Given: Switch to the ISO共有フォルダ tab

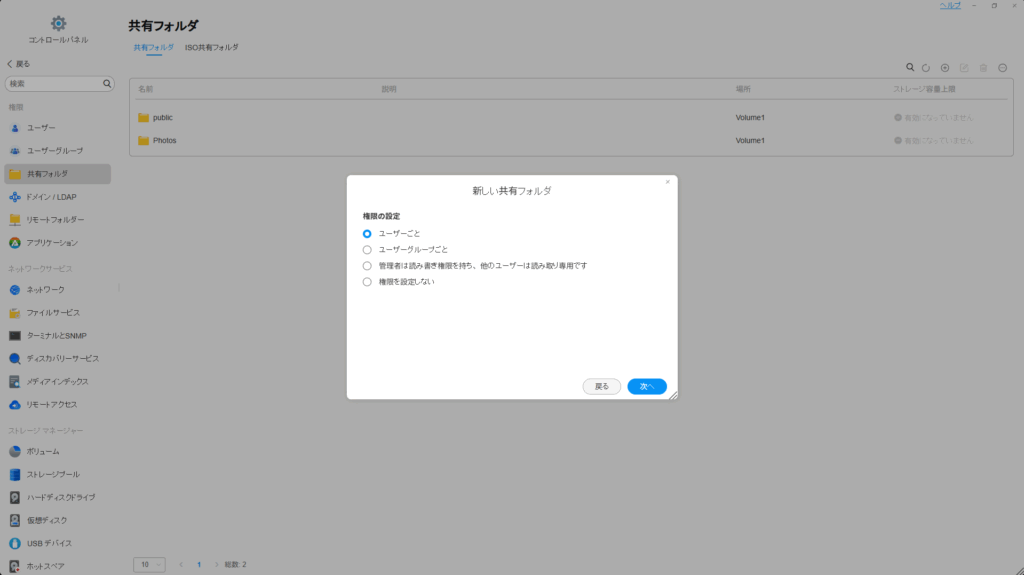Looking at the screenshot, I should point(212,48).
